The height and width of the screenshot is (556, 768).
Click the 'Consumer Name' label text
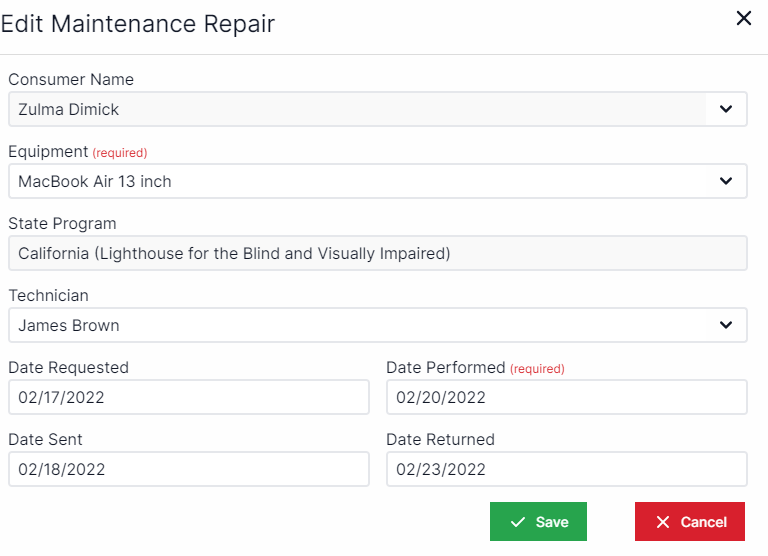click(71, 80)
